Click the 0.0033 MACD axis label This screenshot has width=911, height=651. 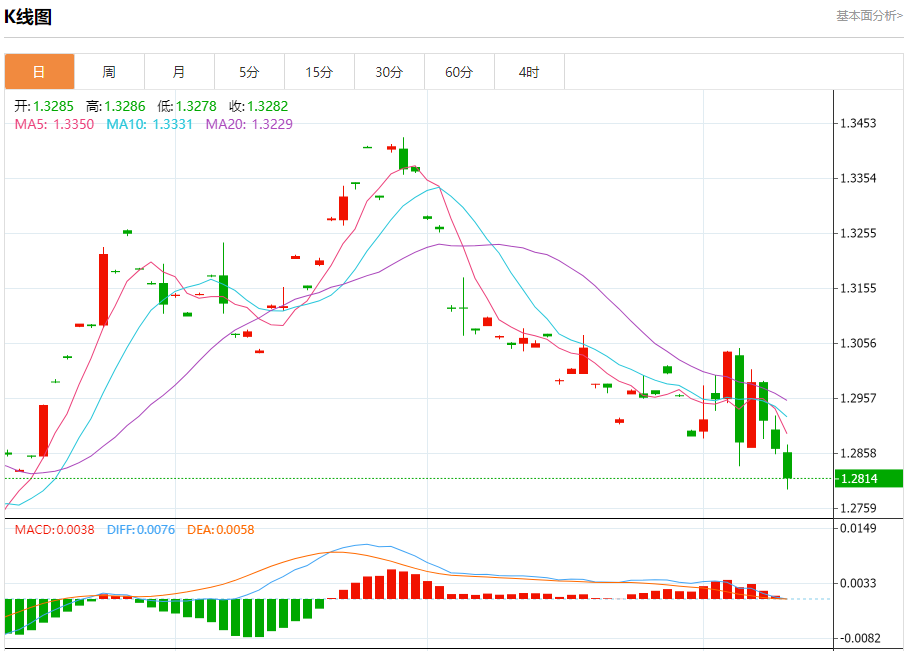click(x=858, y=583)
